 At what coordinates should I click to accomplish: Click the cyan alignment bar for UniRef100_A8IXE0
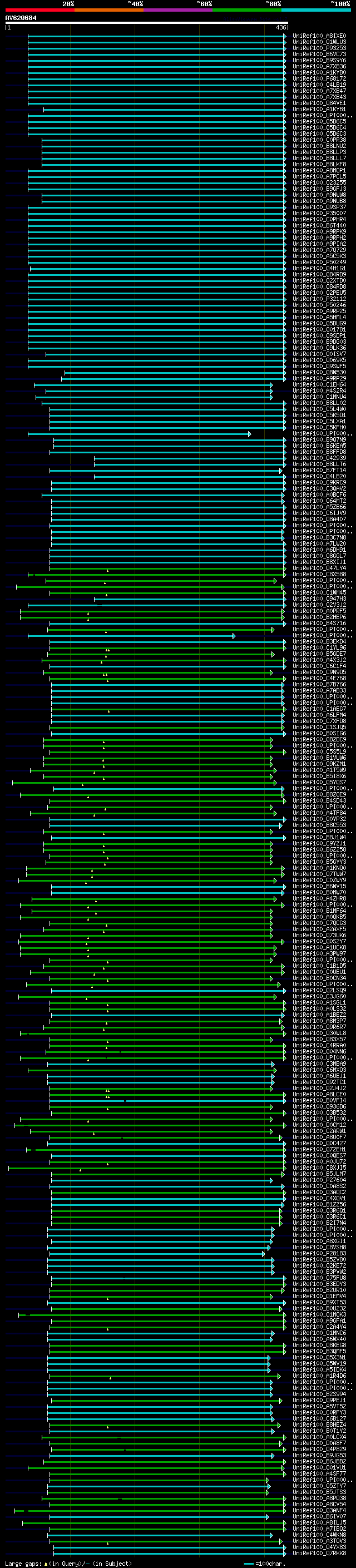[157, 37]
